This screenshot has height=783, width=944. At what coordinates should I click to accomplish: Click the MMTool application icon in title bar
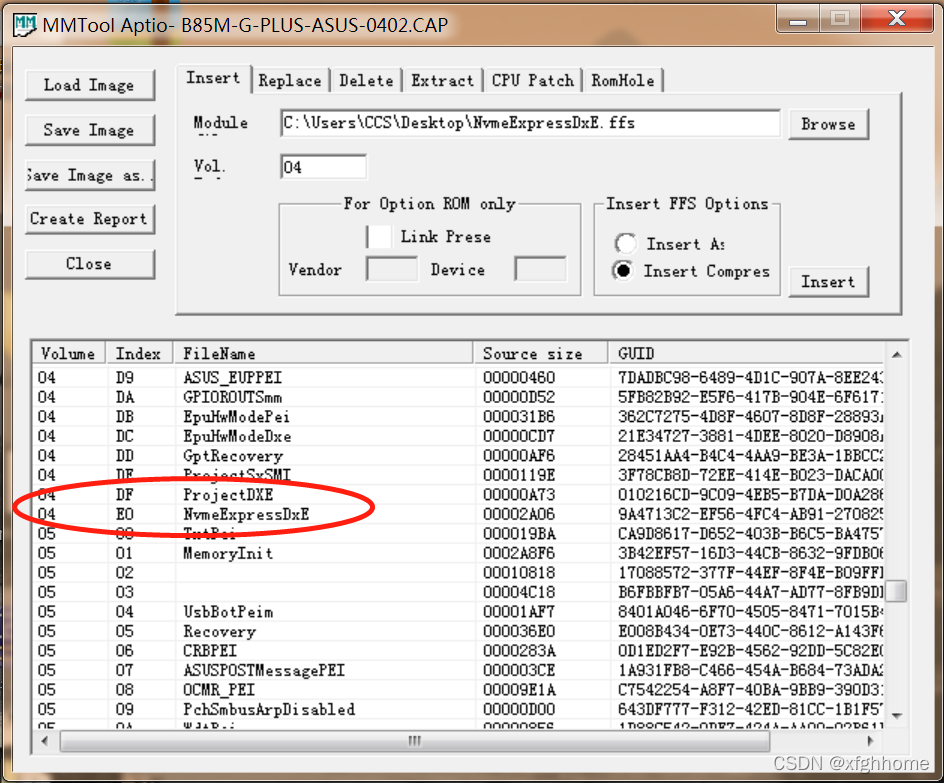pos(25,25)
